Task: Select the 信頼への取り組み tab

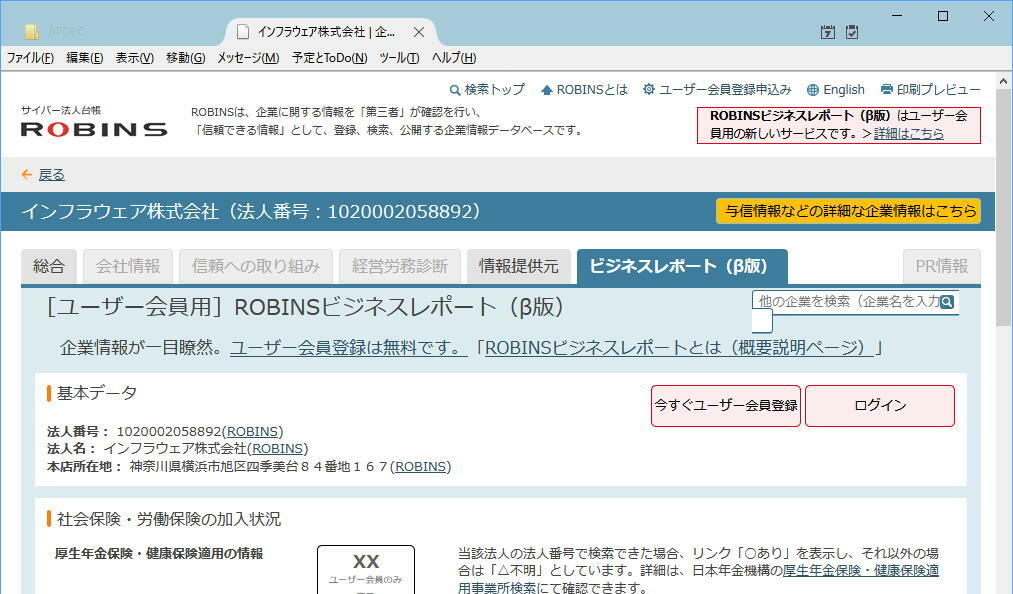Action: tap(256, 266)
